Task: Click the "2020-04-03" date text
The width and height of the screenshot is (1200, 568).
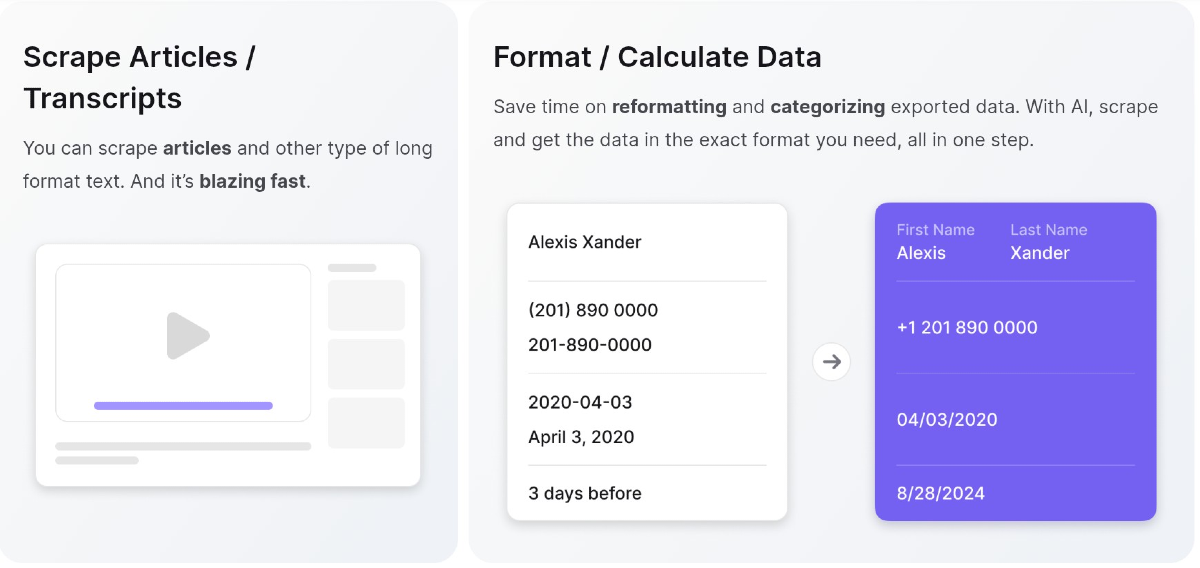Action: pyautogui.click(x=580, y=402)
